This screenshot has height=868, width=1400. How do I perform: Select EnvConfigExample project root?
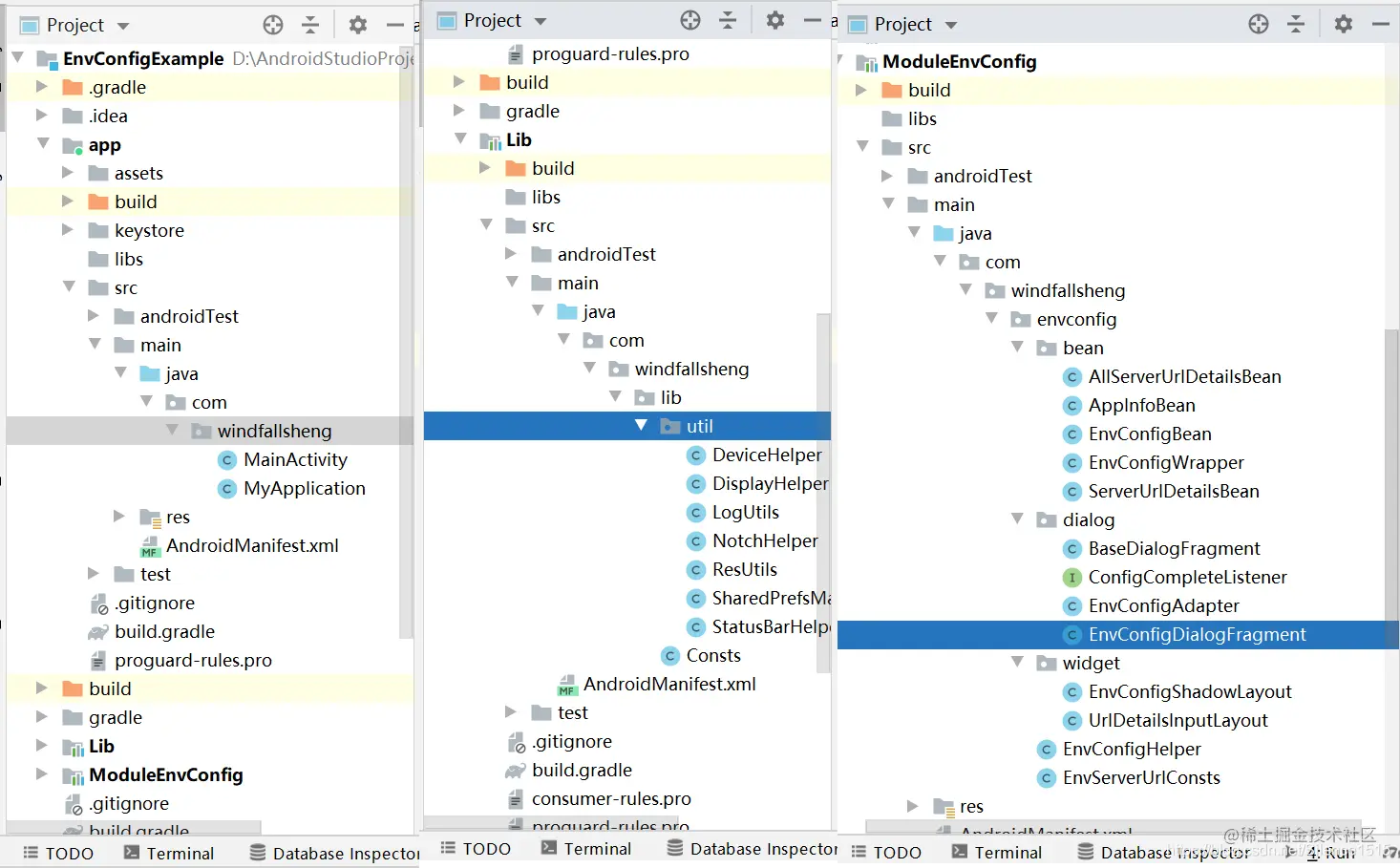click(x=143, y=59)
